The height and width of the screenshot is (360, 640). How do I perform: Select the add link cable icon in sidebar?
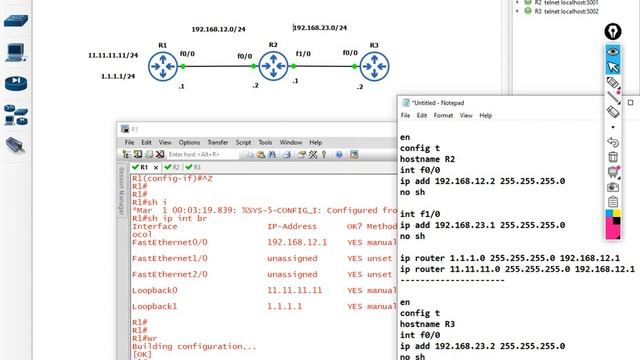16,145
